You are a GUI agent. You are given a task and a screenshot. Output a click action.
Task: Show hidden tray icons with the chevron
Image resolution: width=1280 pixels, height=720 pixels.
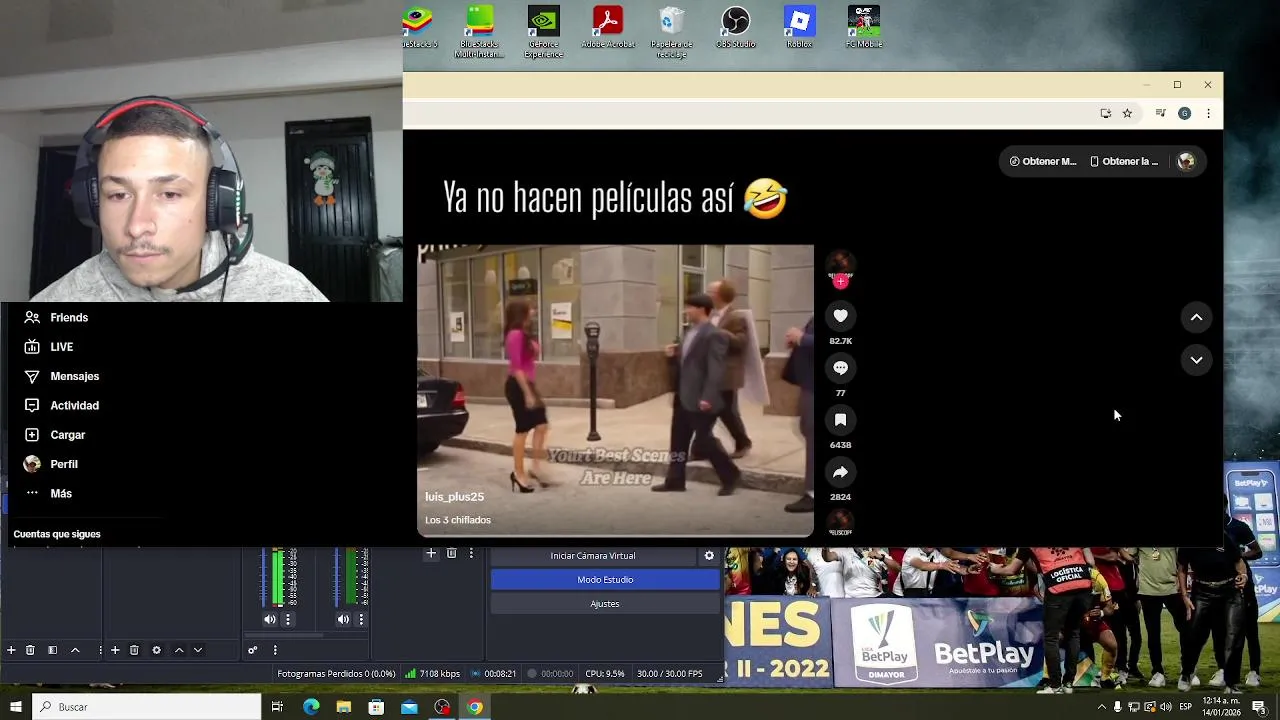click(1101, 707)
